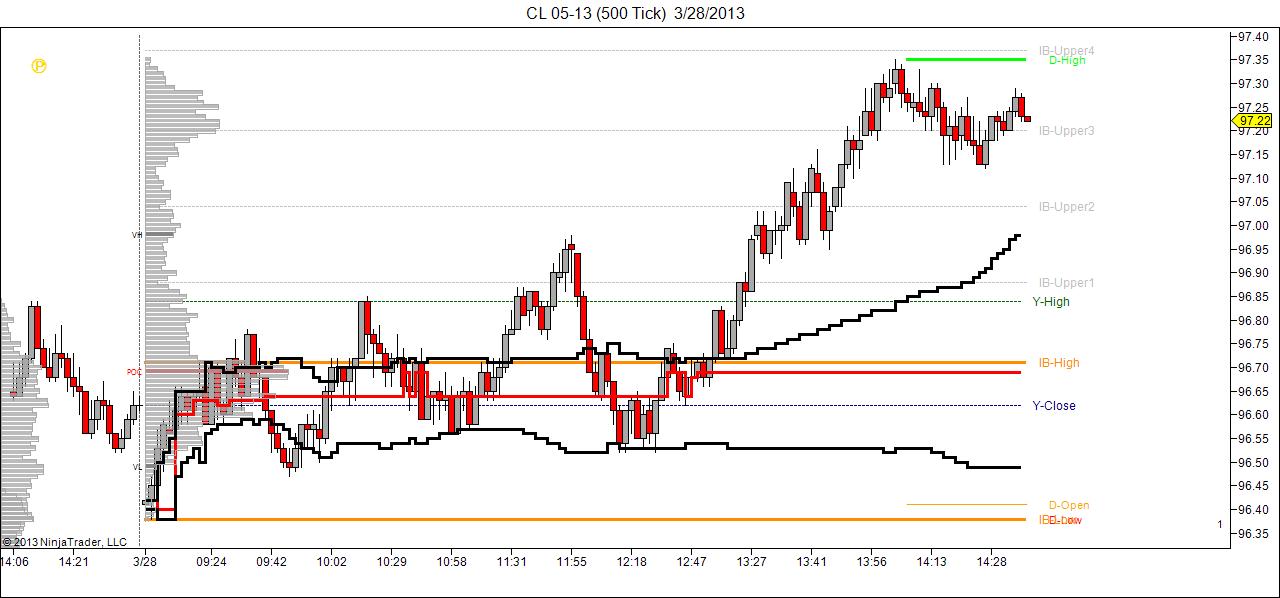The image size is (1280, 598).
Task: Click the 13:27 time label
Action: point(751,562)
